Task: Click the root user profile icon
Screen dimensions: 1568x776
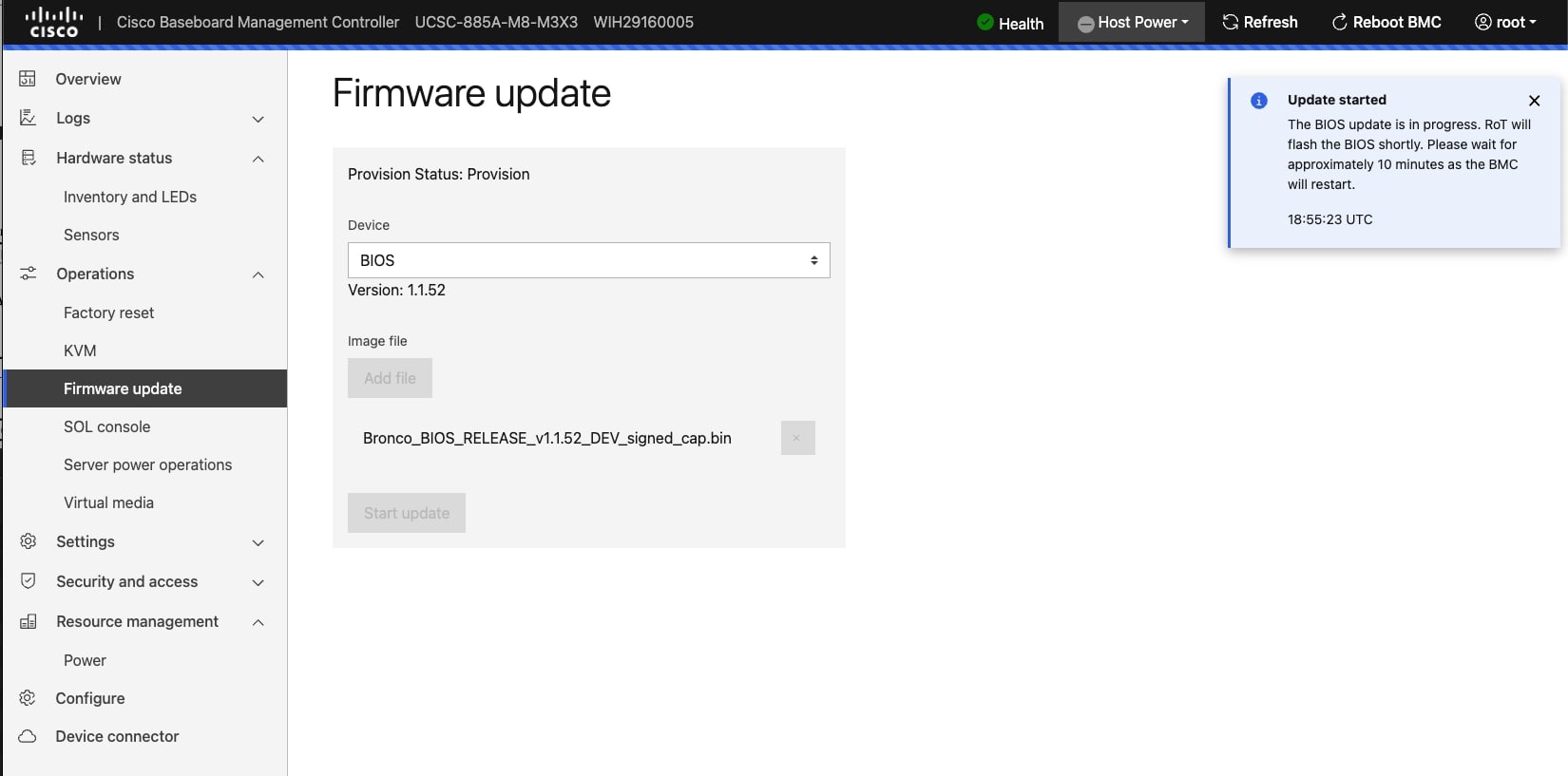Action: click(x=1482, y=22)
